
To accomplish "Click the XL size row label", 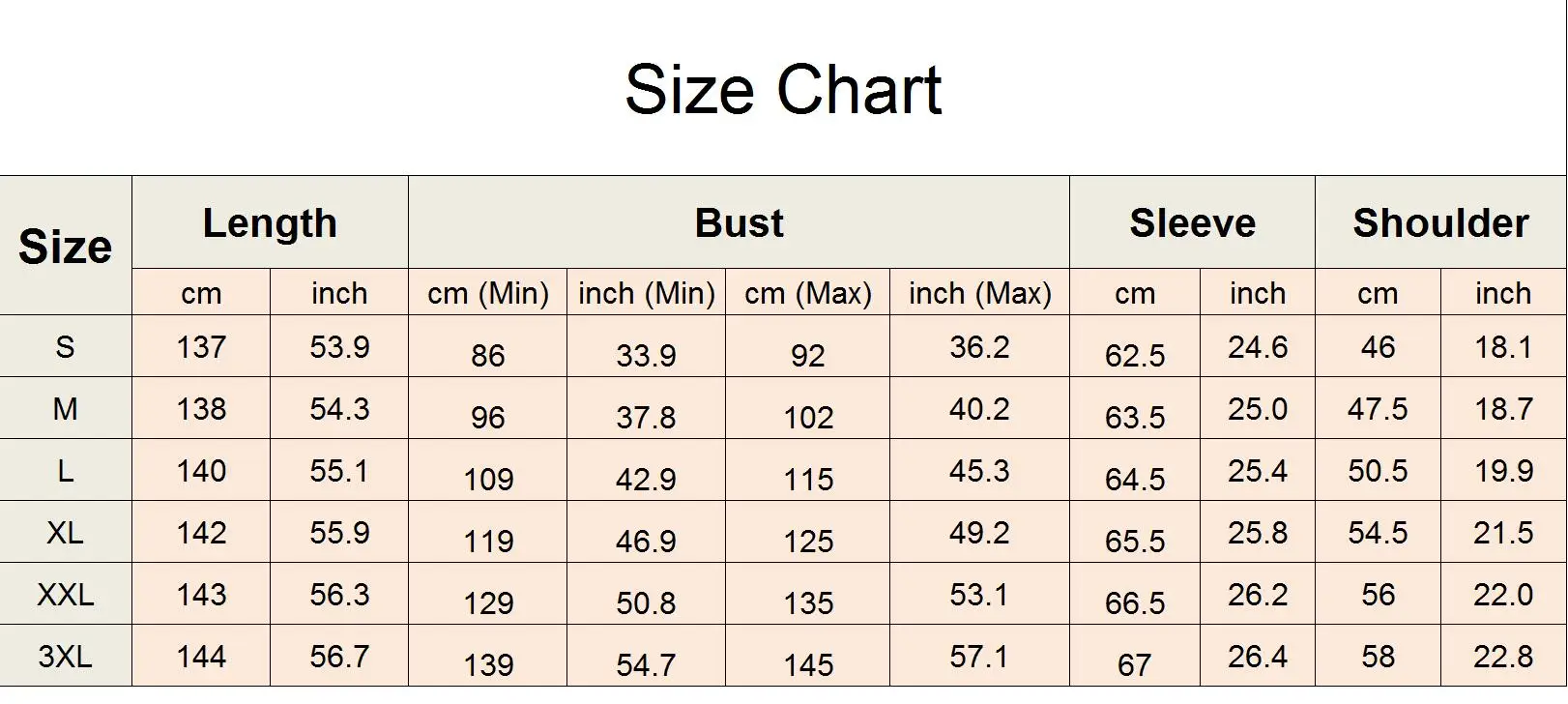I will (x=65, y=532).
